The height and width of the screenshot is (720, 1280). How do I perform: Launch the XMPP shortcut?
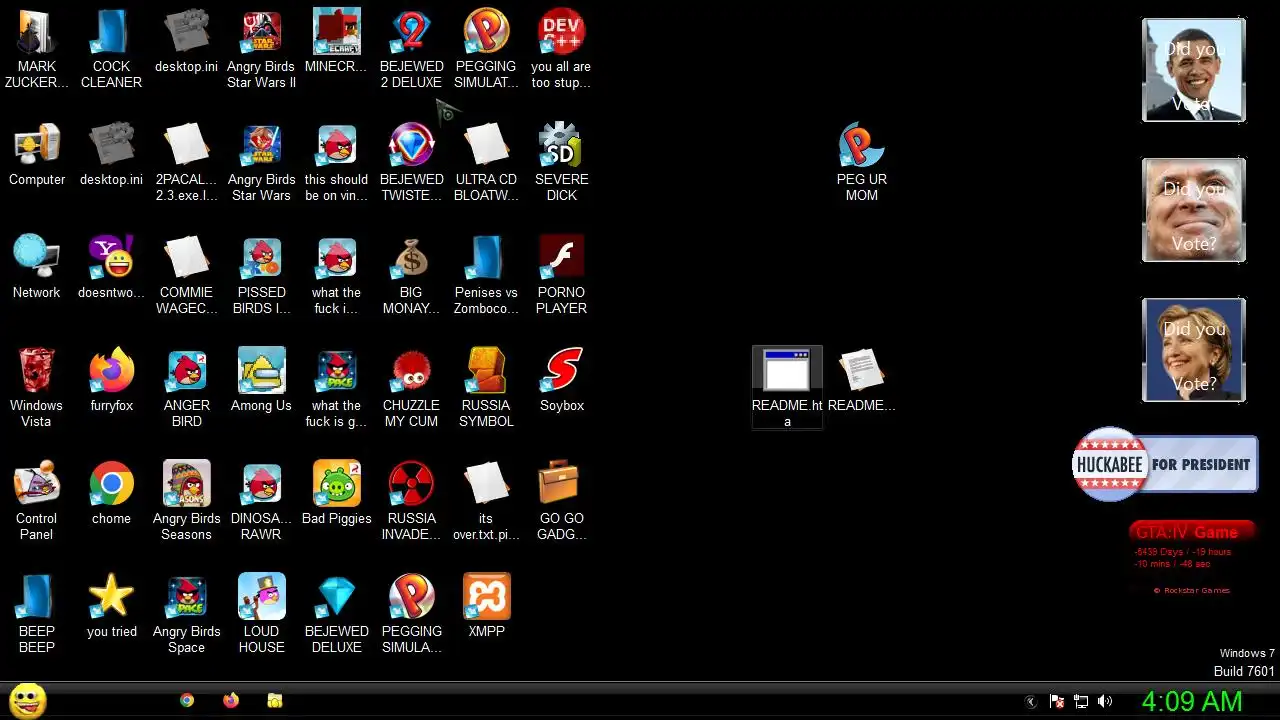click(486, 607)
